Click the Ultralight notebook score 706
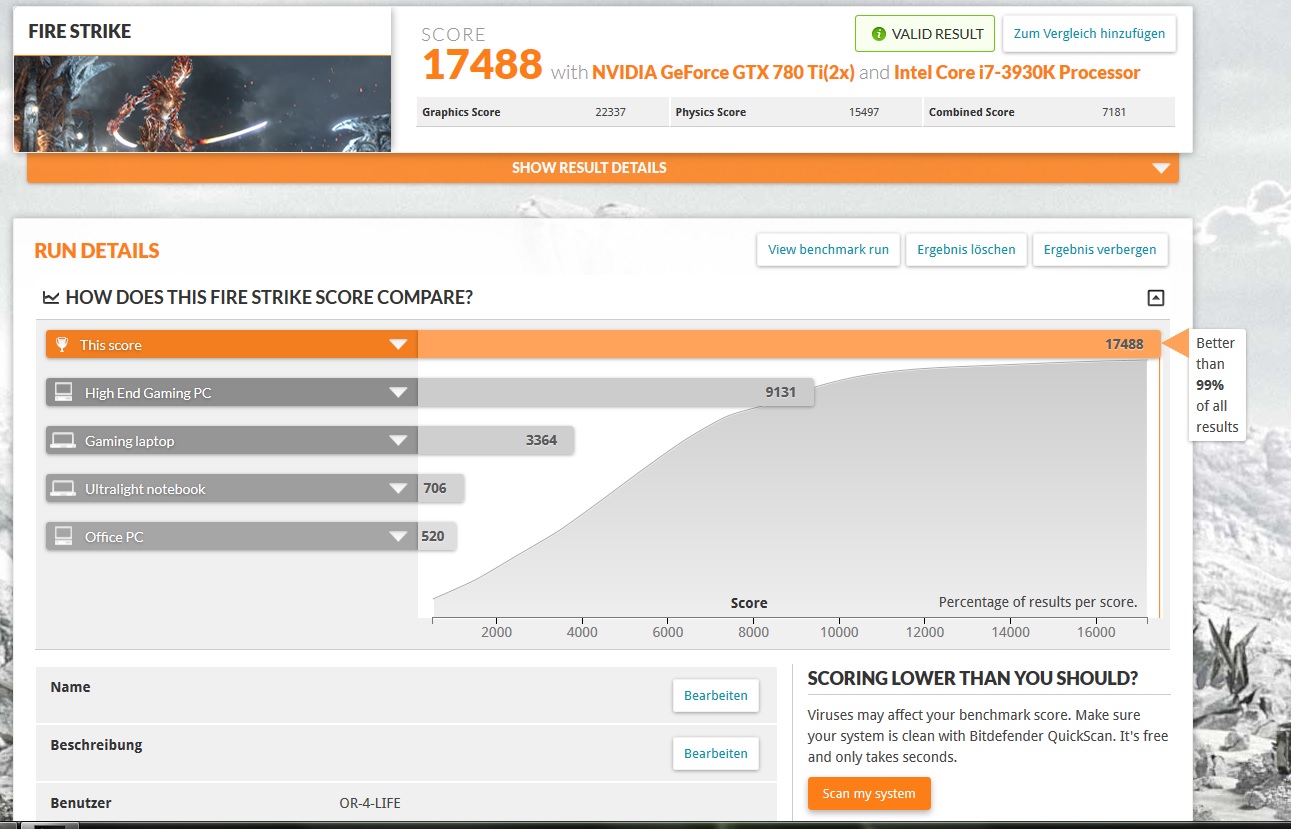This screenshot has height=829, width=1291. pos(435,488)
